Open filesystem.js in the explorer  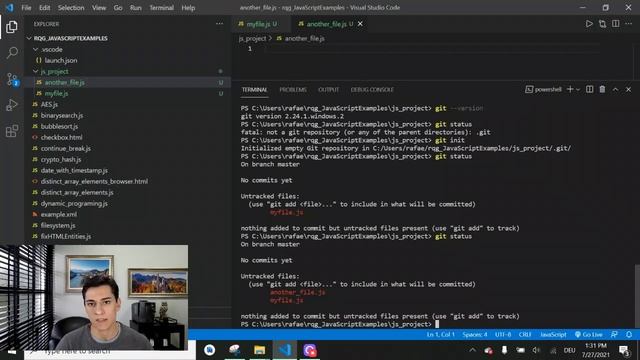pos(58,226)
